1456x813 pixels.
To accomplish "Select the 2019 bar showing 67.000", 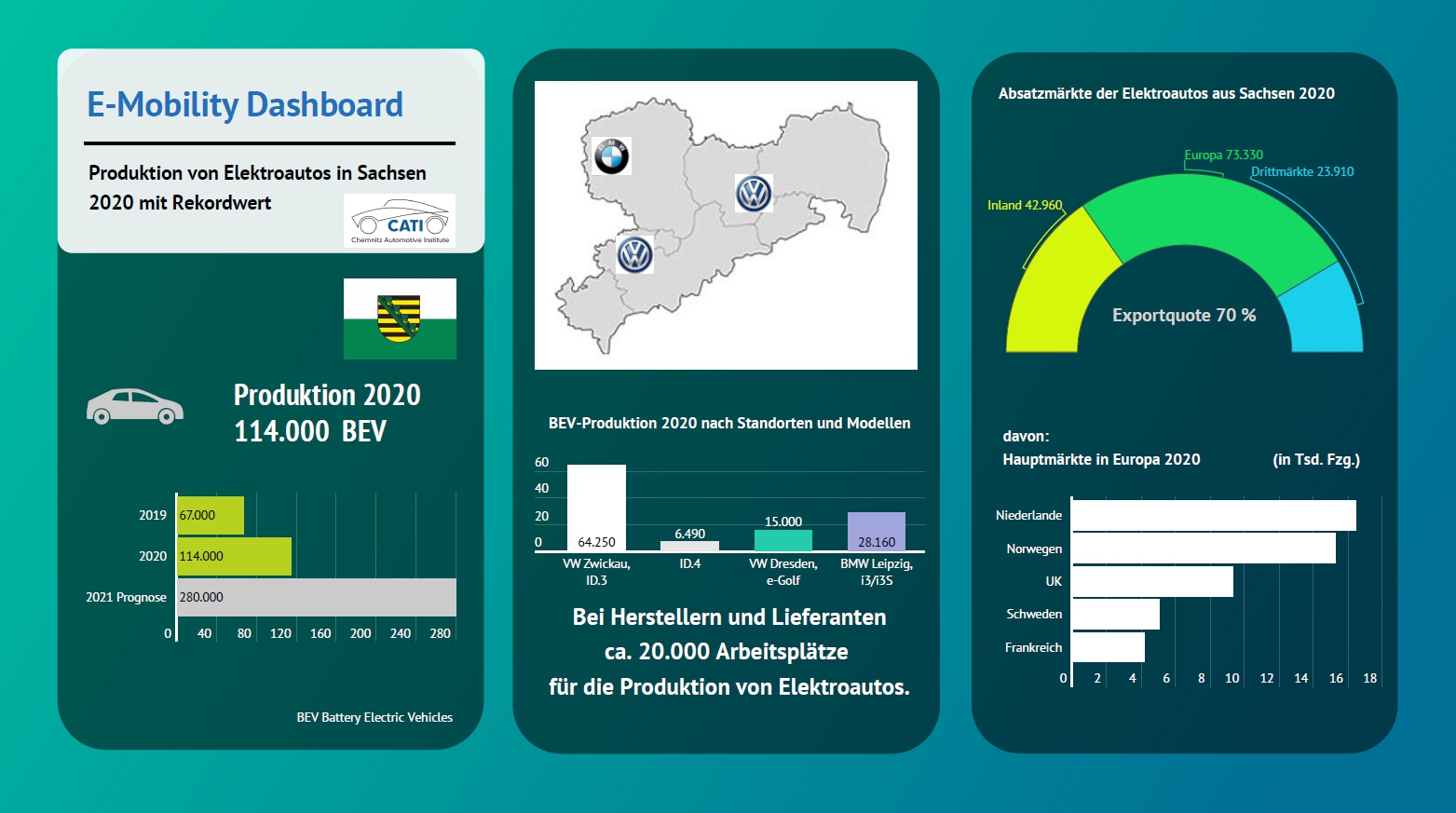I will 211,515.
